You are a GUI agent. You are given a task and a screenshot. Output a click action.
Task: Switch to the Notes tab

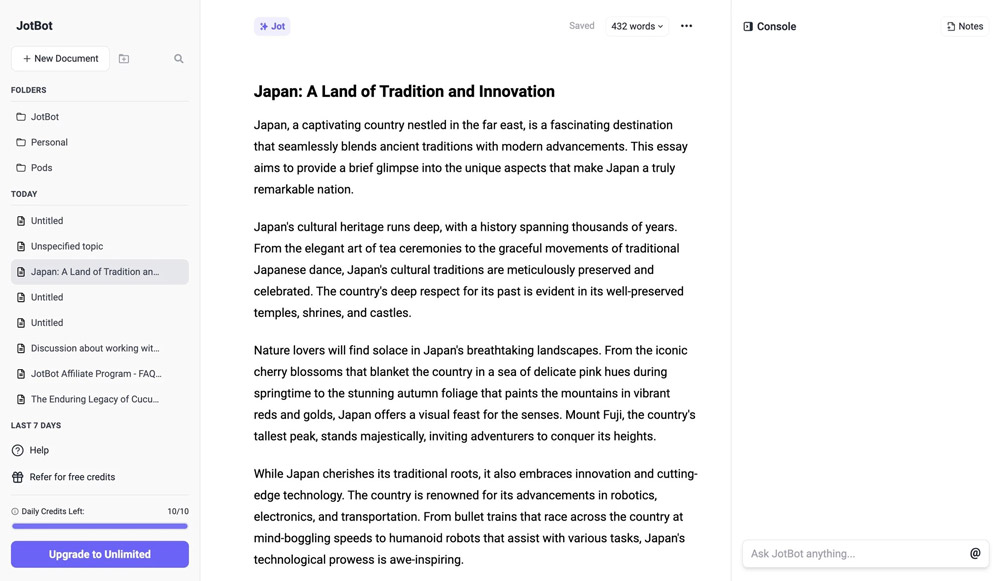[x=965, y=27]
